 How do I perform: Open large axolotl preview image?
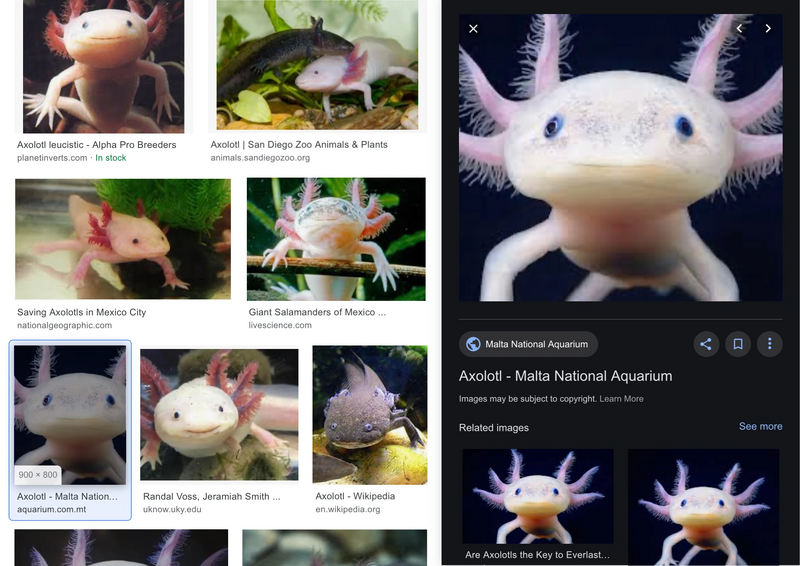(620, 157)
